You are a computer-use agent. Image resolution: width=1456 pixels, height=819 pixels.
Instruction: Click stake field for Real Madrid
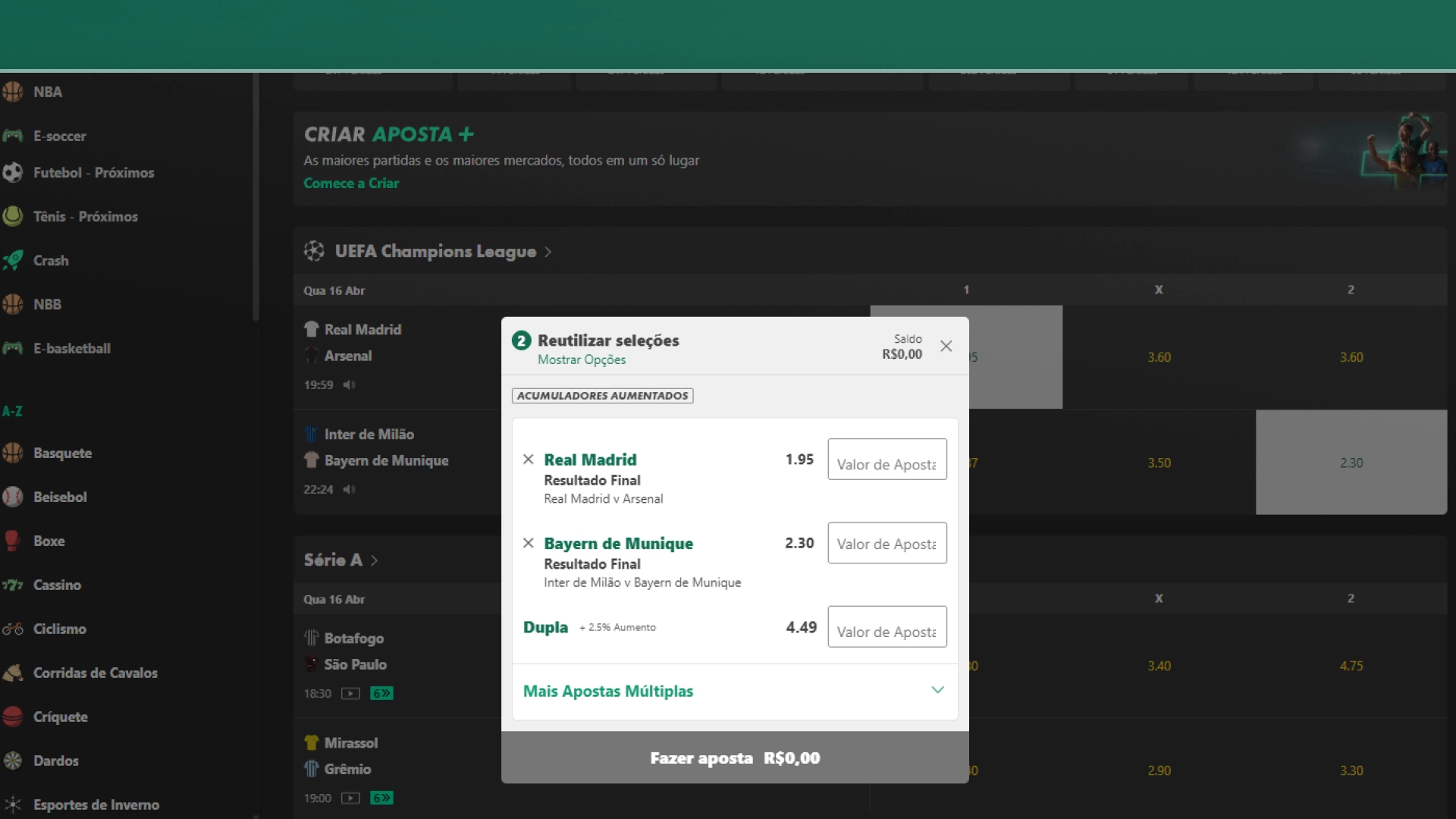(x=887, y=460)
